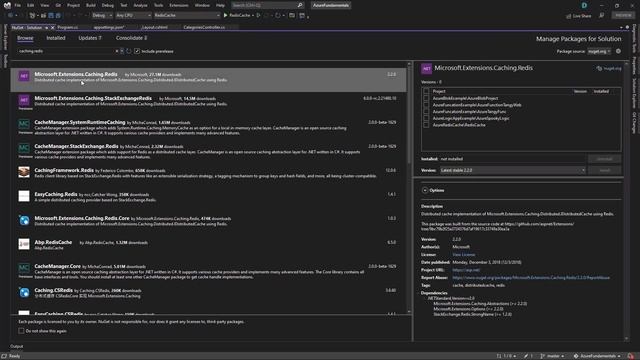Open the Debug configuration dropdown
The width and height of the screenshot is (640, 360).
(x=102, y=15)
